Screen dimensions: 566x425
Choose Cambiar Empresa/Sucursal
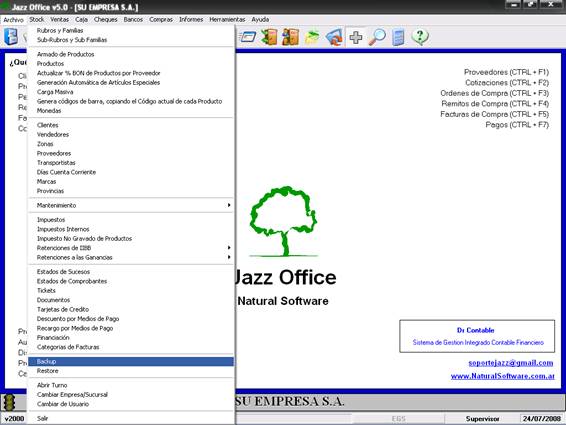pyautogui.click(x=131, y=394)
